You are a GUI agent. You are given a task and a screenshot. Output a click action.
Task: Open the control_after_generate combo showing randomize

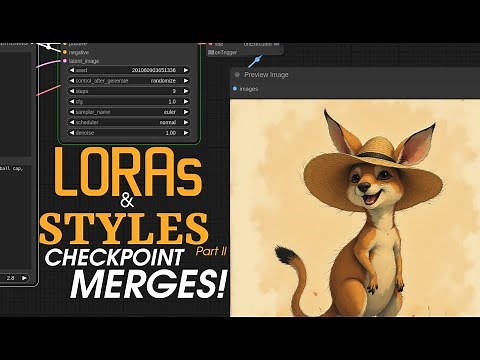click(129, 81)
